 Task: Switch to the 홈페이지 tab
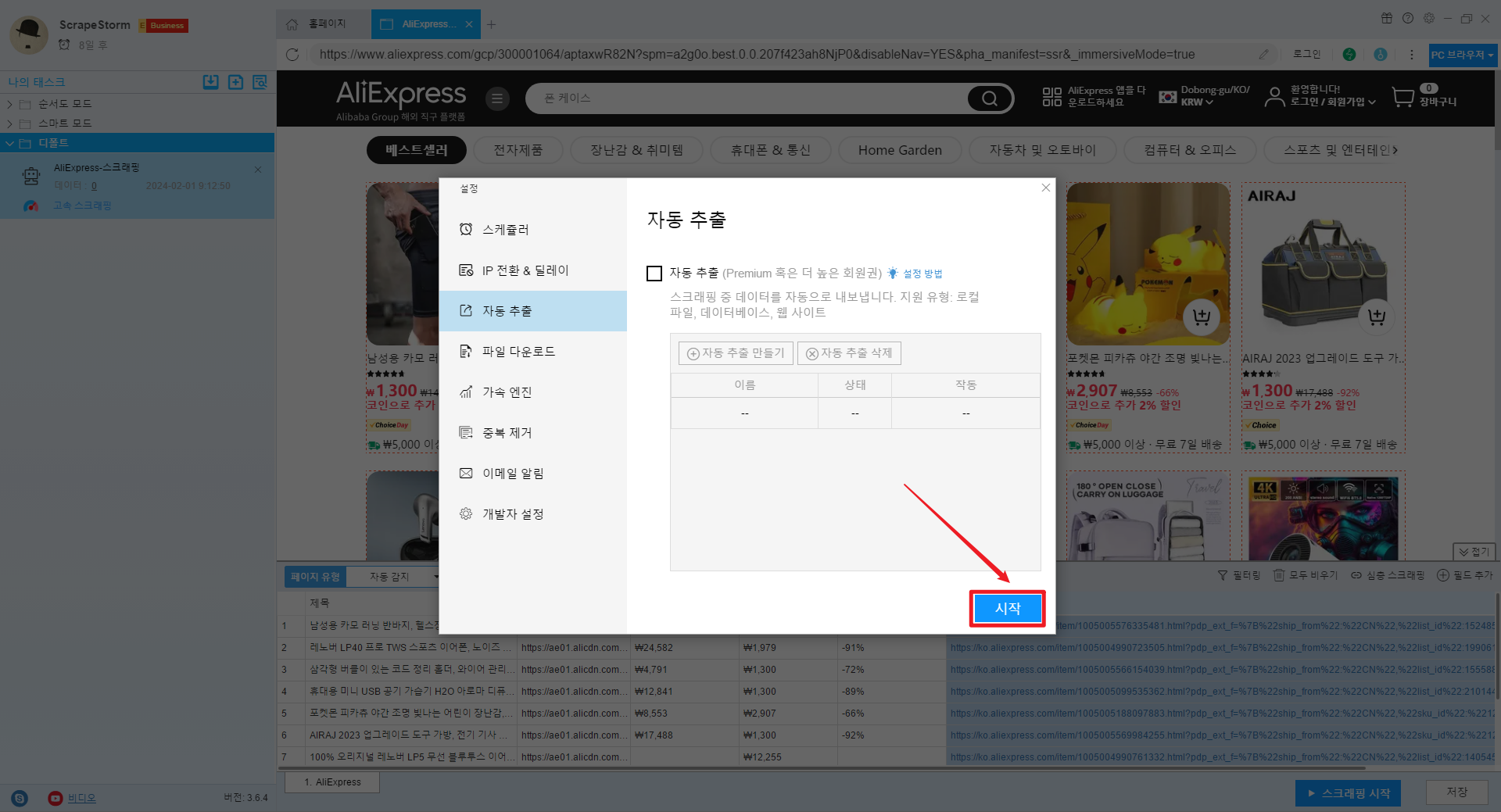click(x=322, y=24)
